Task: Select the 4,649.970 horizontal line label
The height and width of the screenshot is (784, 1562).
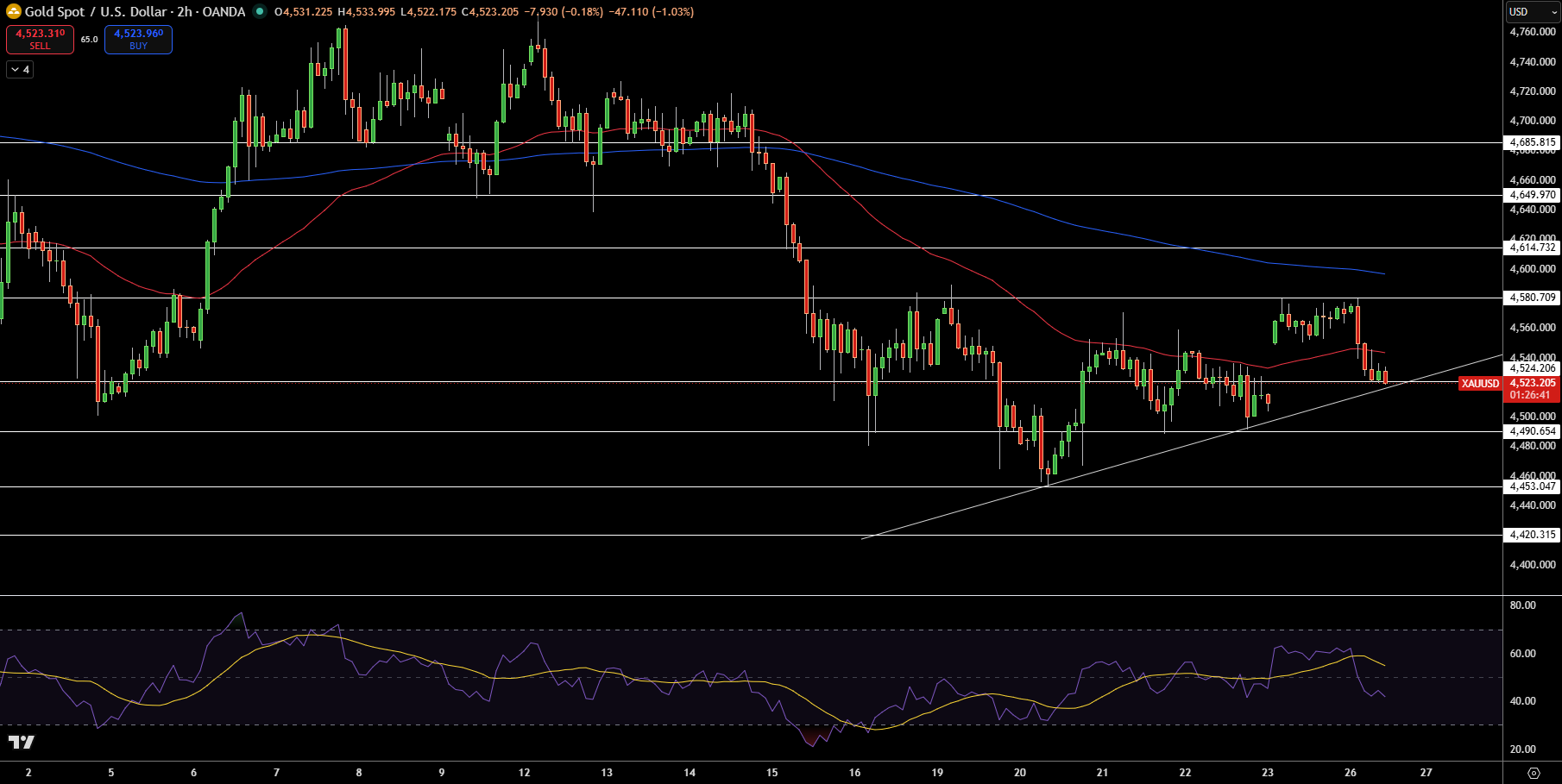Action: click(1533, 195)
